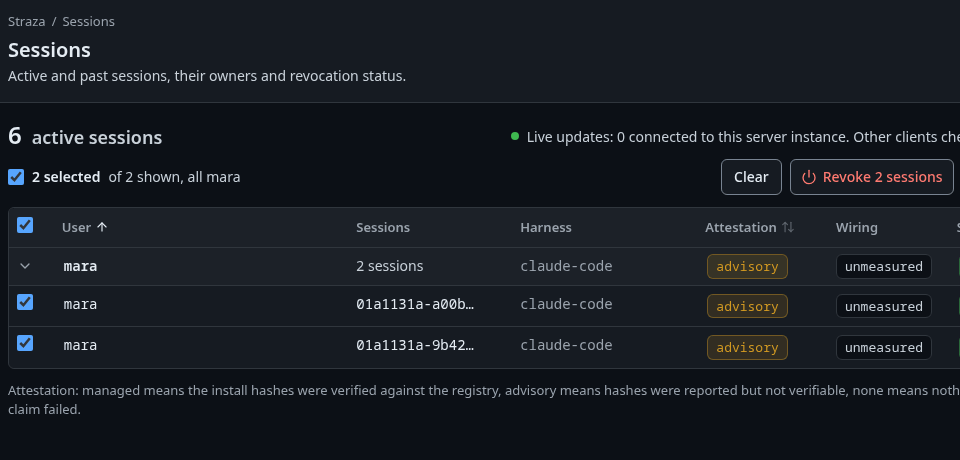
Task: Toggle the header select-all checkbox in table
Action: pos(25,225)
